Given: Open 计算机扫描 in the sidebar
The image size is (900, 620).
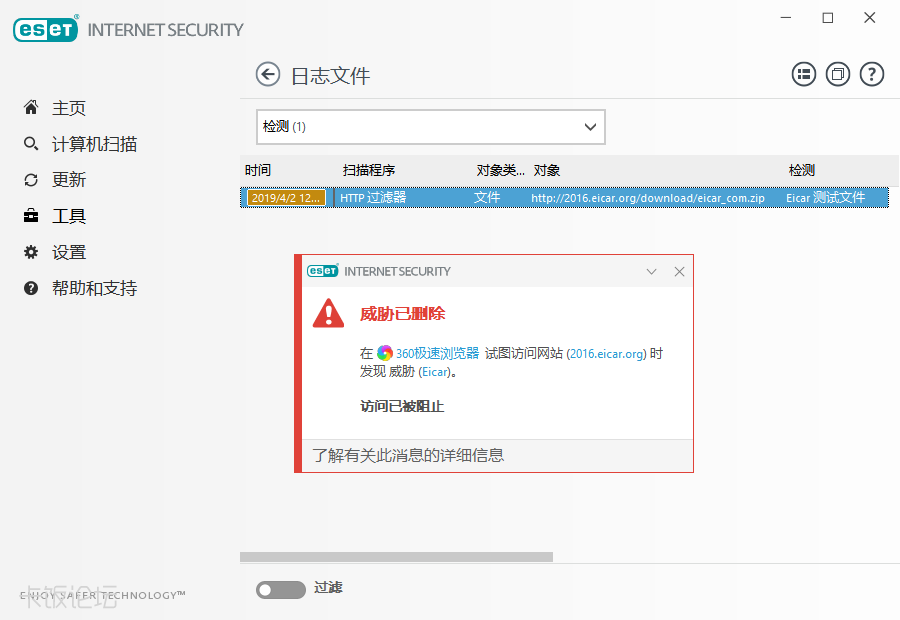Looking at the screenshot, I should 94,144.
